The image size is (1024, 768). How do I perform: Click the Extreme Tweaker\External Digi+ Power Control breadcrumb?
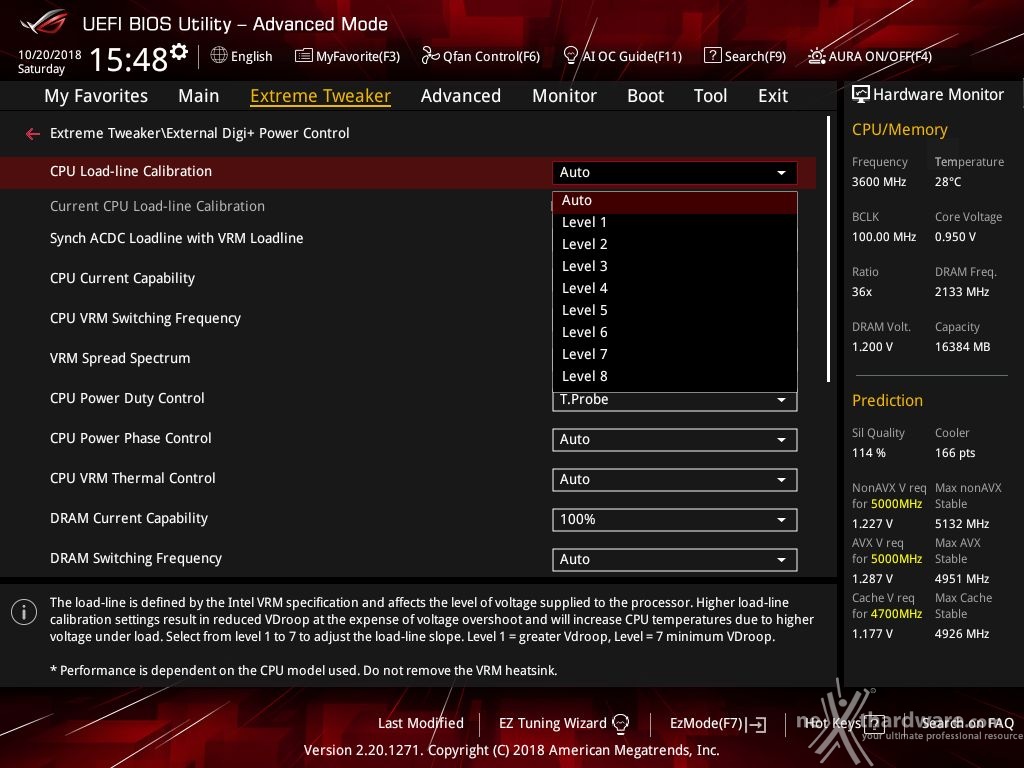(x=200, y=133)
